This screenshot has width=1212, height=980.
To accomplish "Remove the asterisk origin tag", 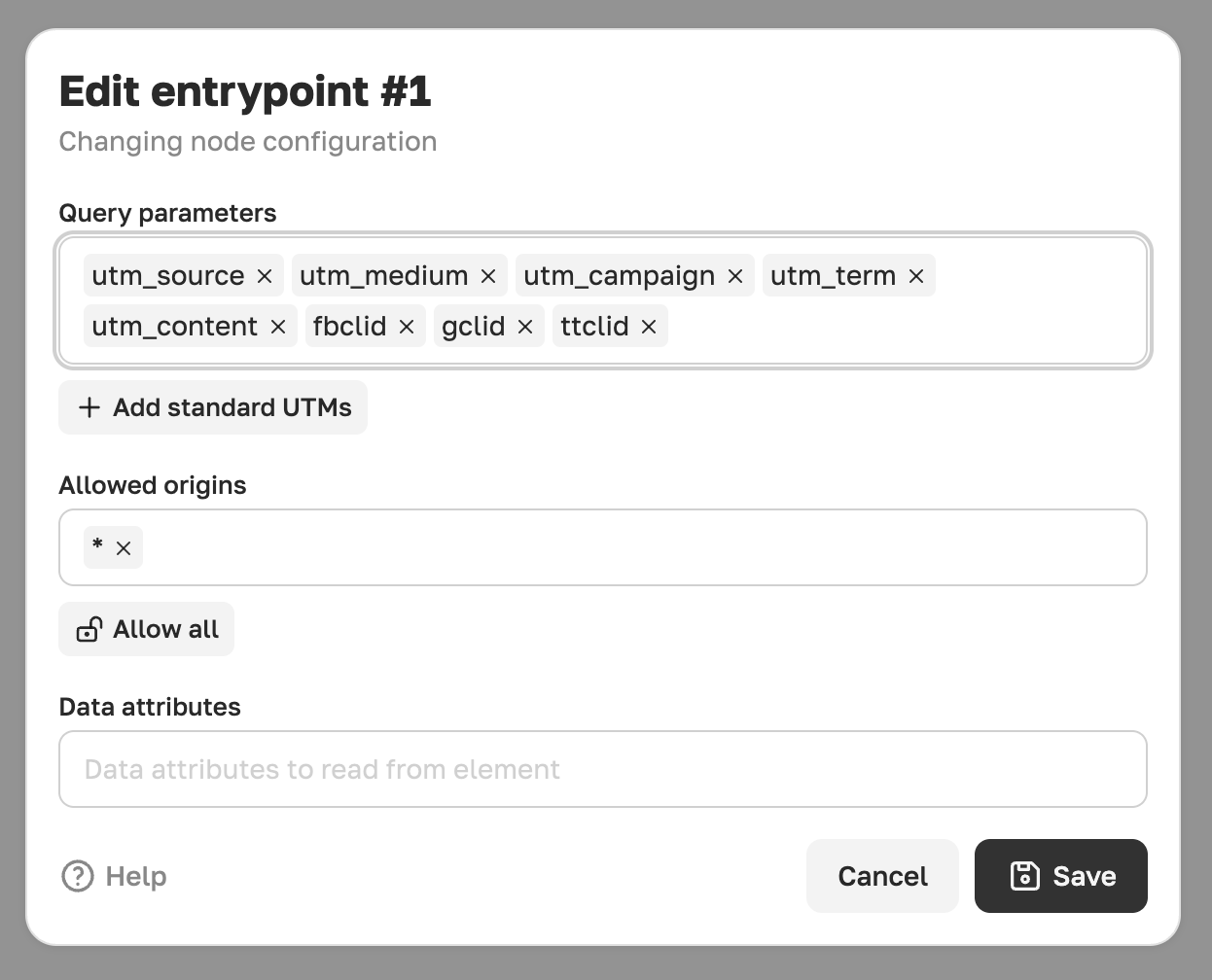I will pos(124,548).
